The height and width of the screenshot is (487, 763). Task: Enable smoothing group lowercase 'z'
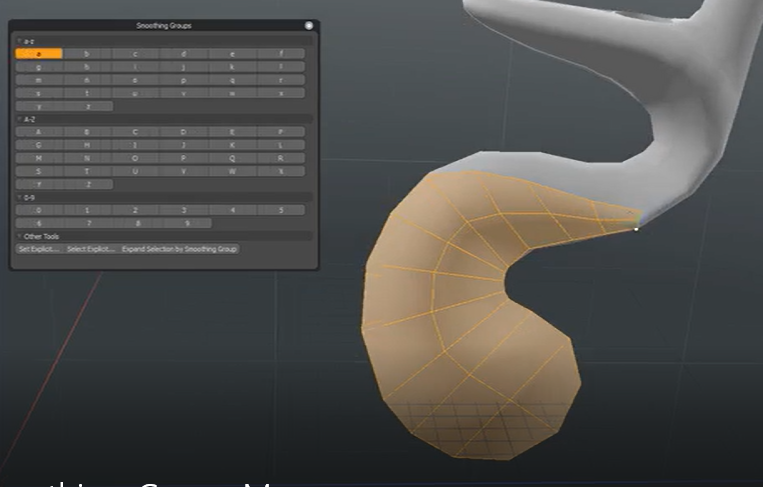[88, 106]
